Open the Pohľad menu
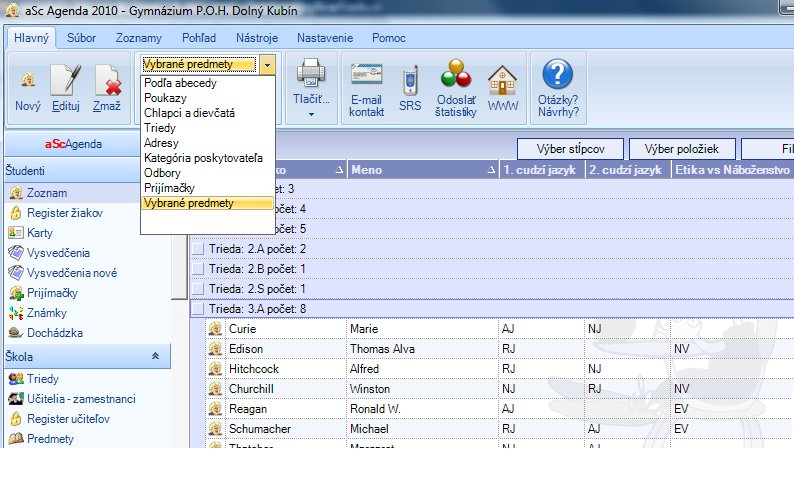 [199, 38]
